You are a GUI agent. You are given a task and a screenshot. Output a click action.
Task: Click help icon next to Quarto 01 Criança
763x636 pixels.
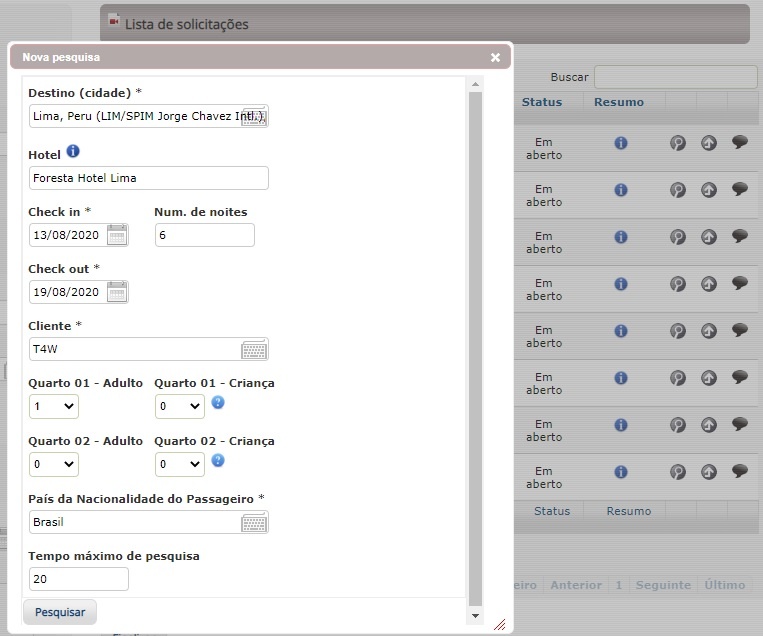pos(218,402)
